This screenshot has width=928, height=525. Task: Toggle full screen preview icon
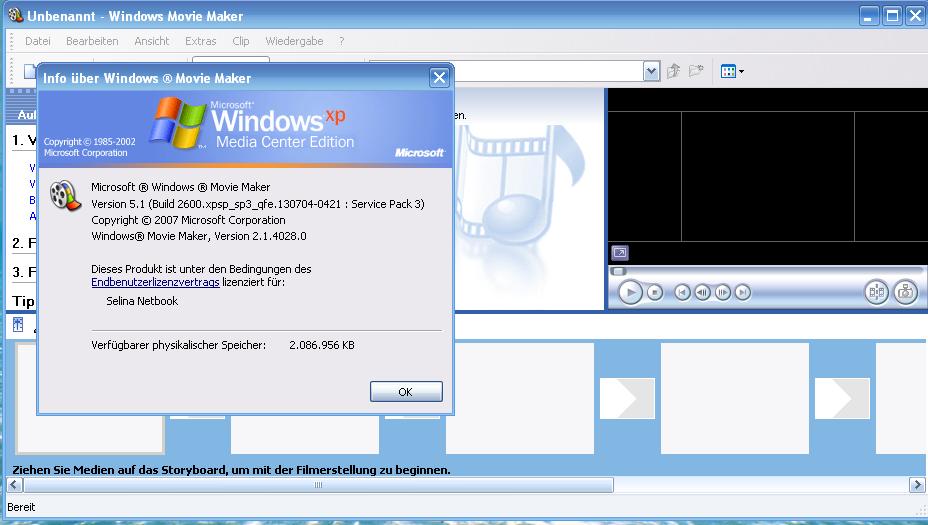(x=620, y=253)
